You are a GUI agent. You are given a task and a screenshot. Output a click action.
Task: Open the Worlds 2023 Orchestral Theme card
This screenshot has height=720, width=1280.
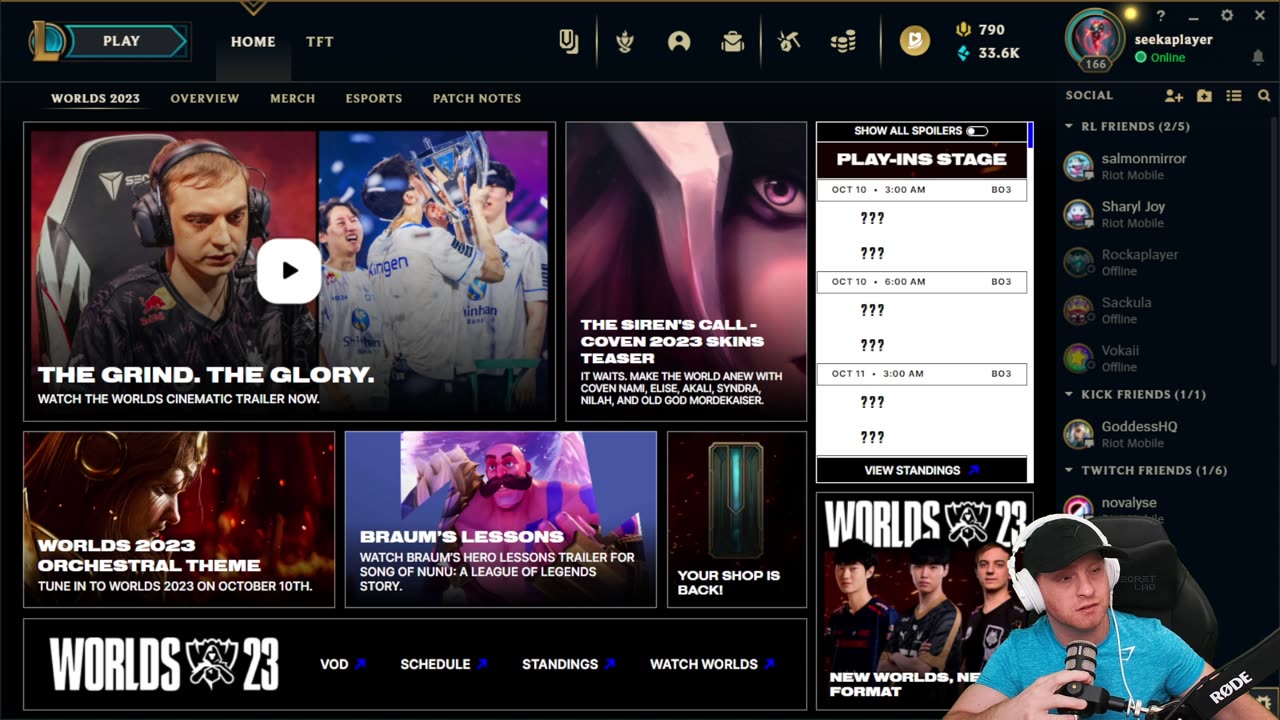tap(179, 519)
